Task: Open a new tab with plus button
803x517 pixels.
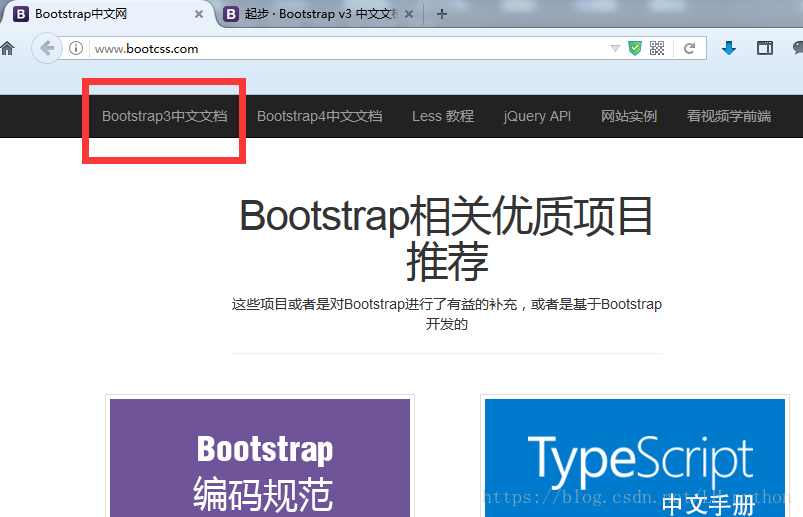Action: point(442,14)
